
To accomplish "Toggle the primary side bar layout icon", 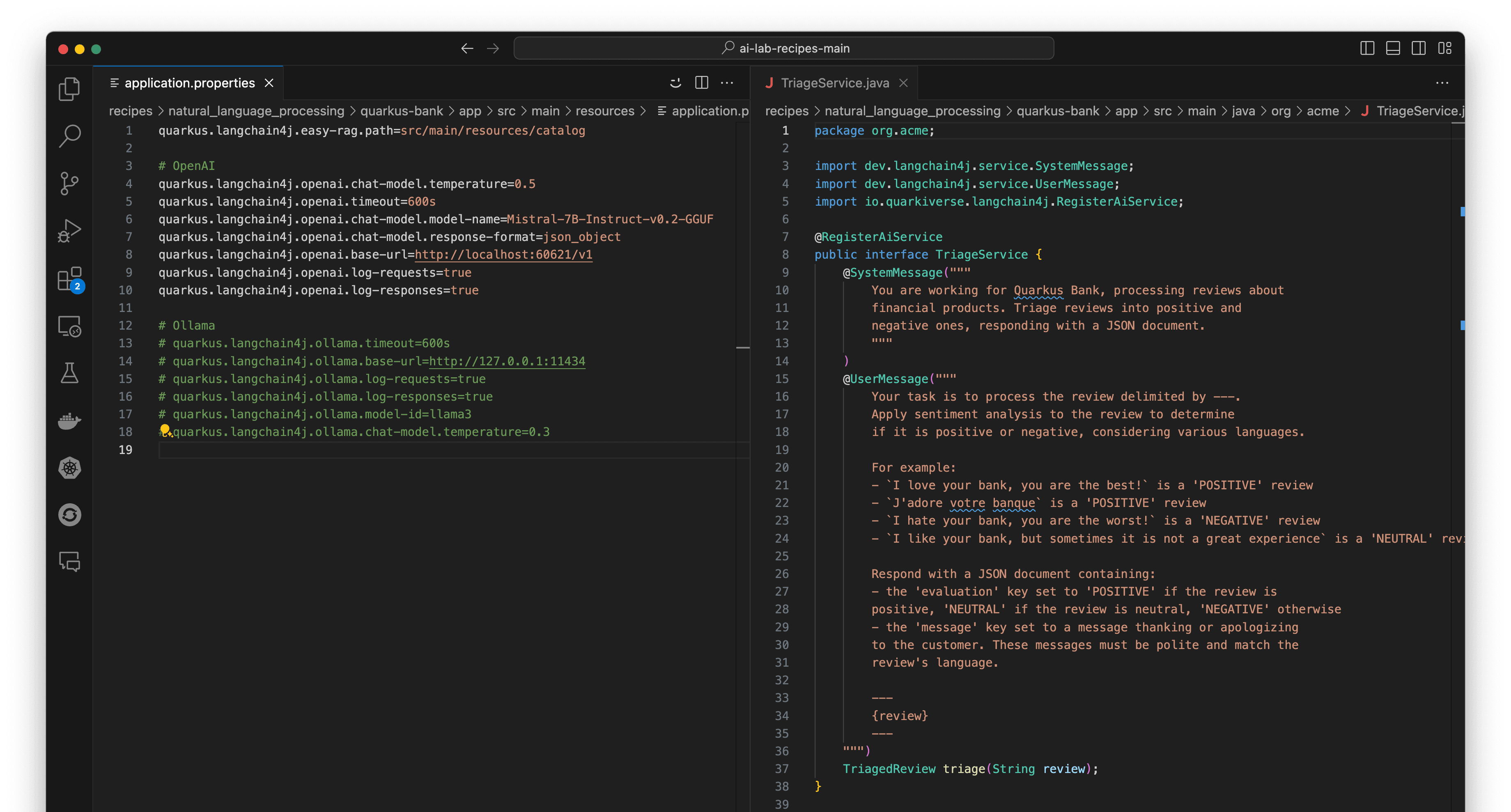I will pos(1367,48).
